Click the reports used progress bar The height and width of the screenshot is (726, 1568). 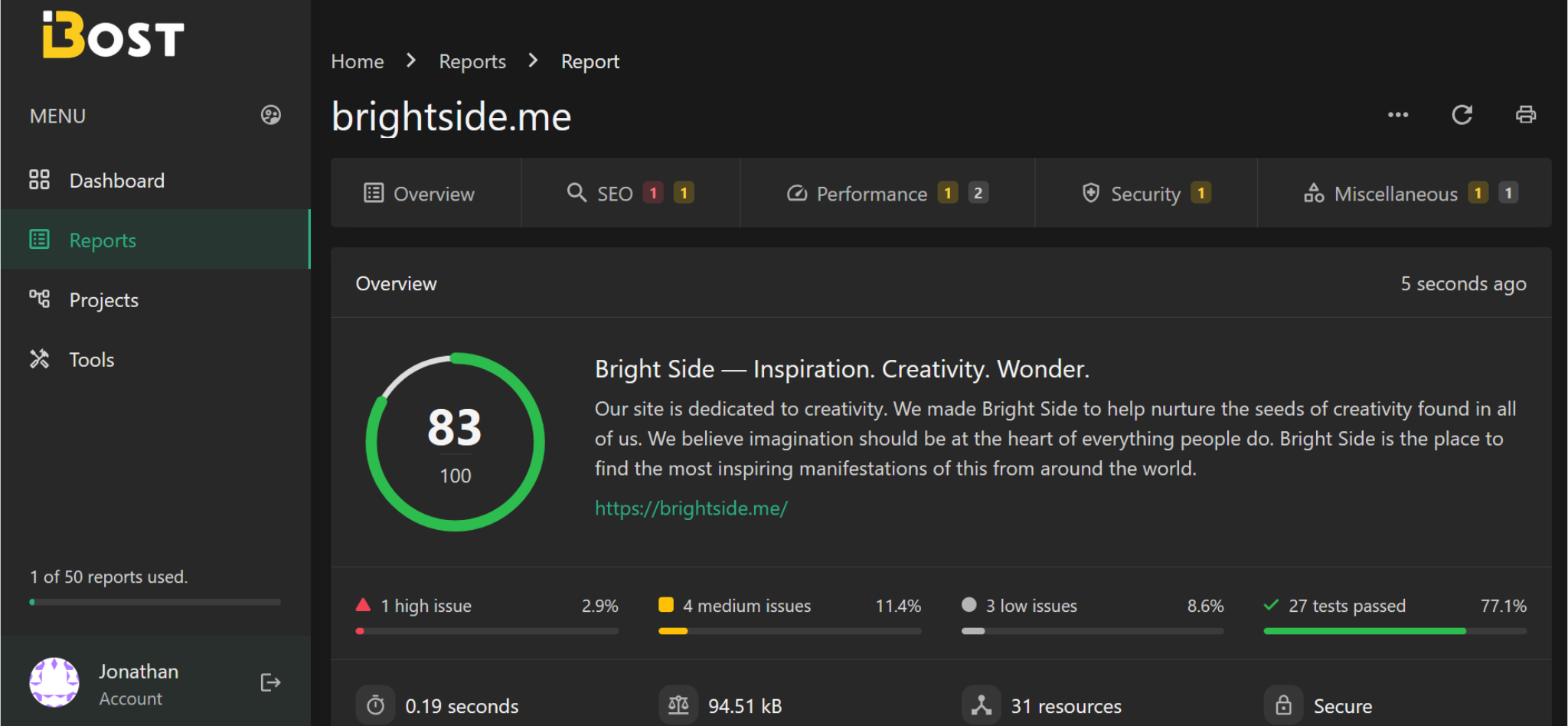pos(155,602)
